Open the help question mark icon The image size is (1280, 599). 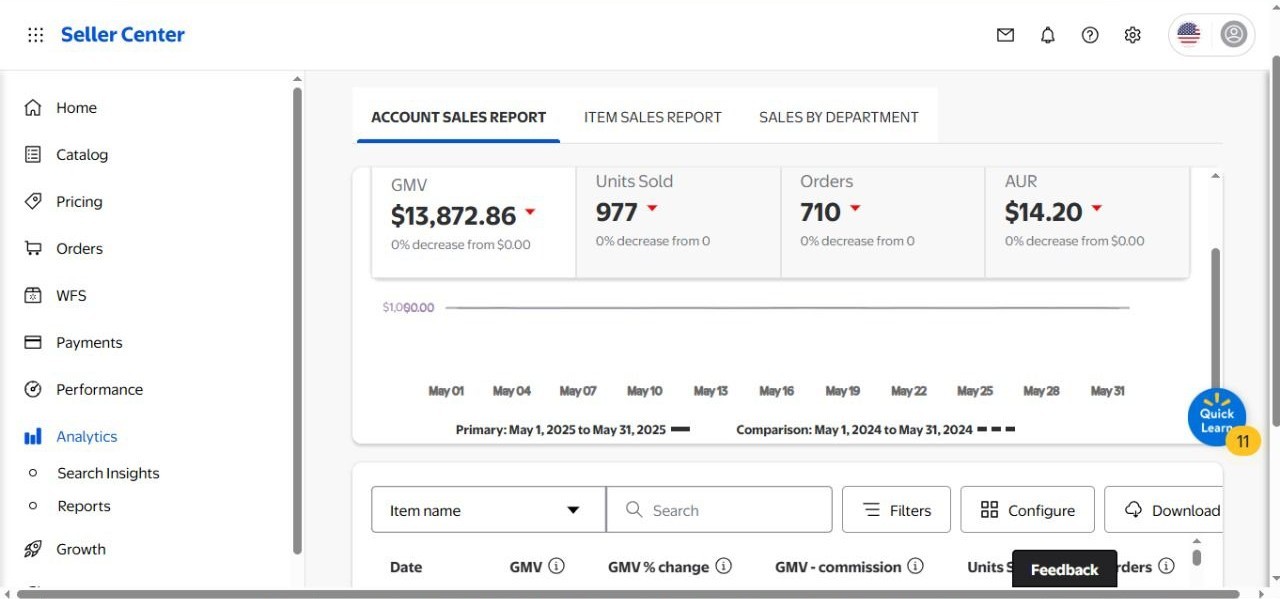coord(1090,35)
